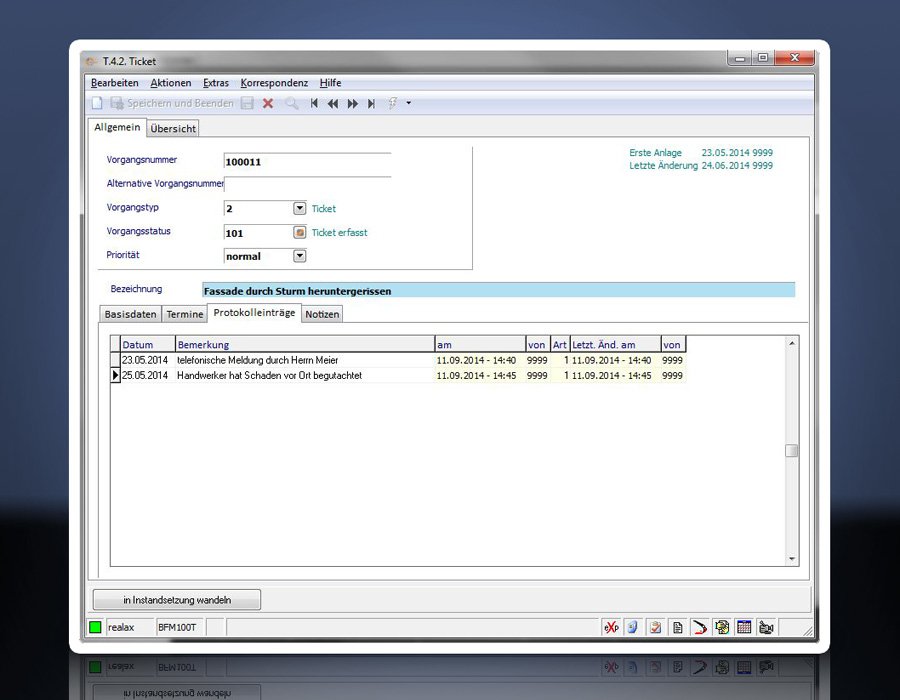Jump to the last record
Screen dimensions: 900x700
coord(372,103)
